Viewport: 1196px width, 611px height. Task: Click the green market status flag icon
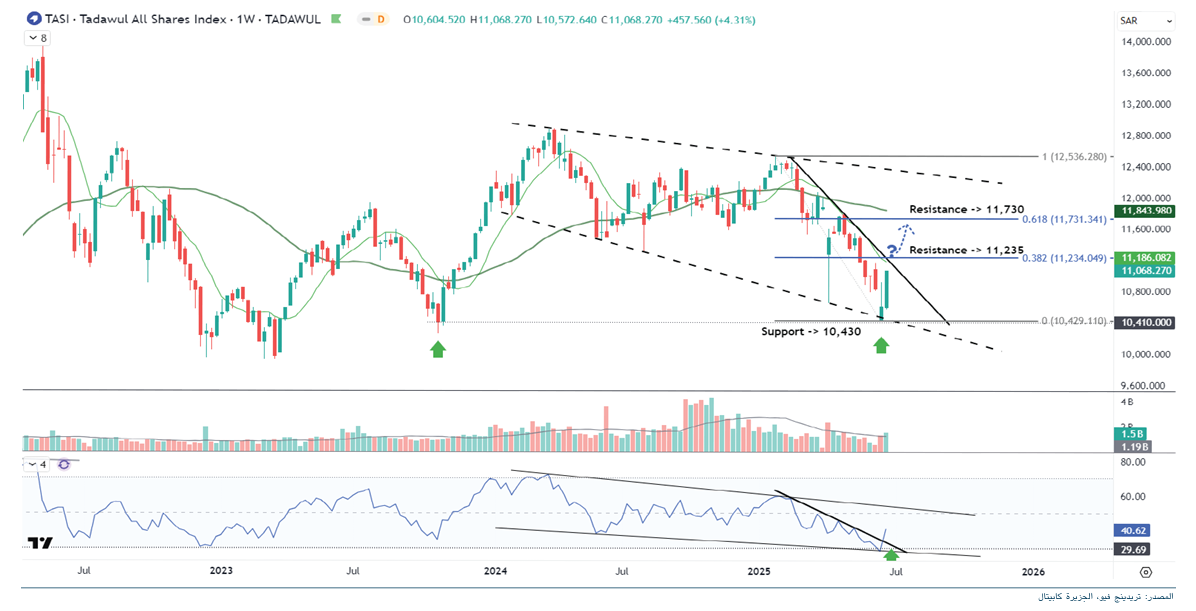[336, 19]
